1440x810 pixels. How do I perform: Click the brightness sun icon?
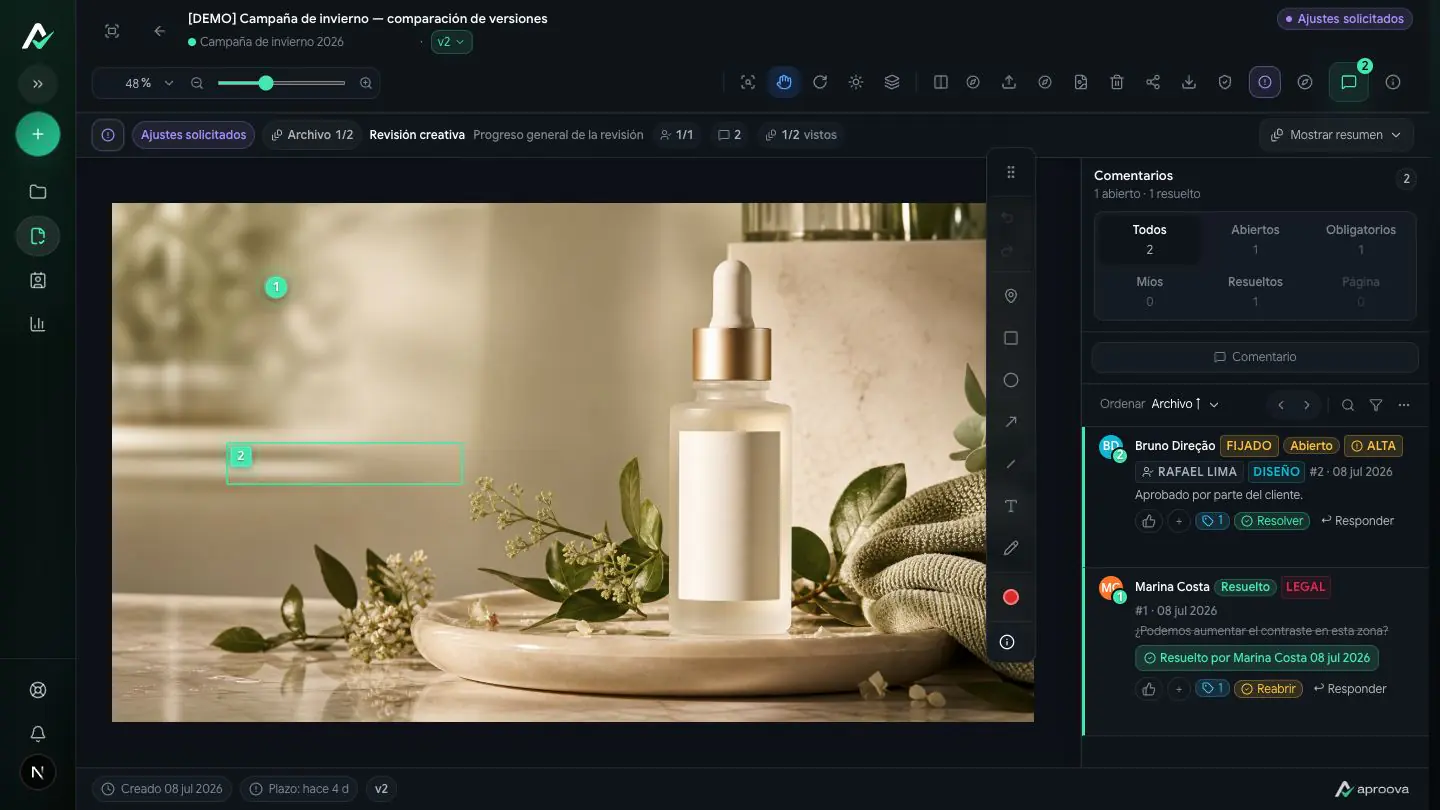856,82
